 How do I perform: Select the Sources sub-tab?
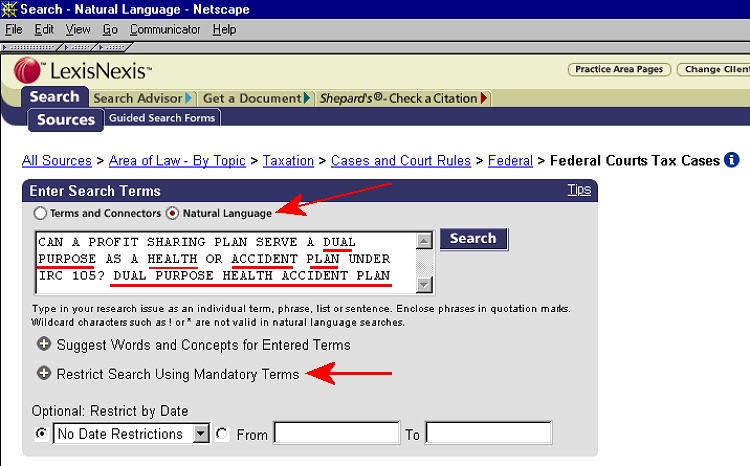pyautogui.click(x=66, y=120)
